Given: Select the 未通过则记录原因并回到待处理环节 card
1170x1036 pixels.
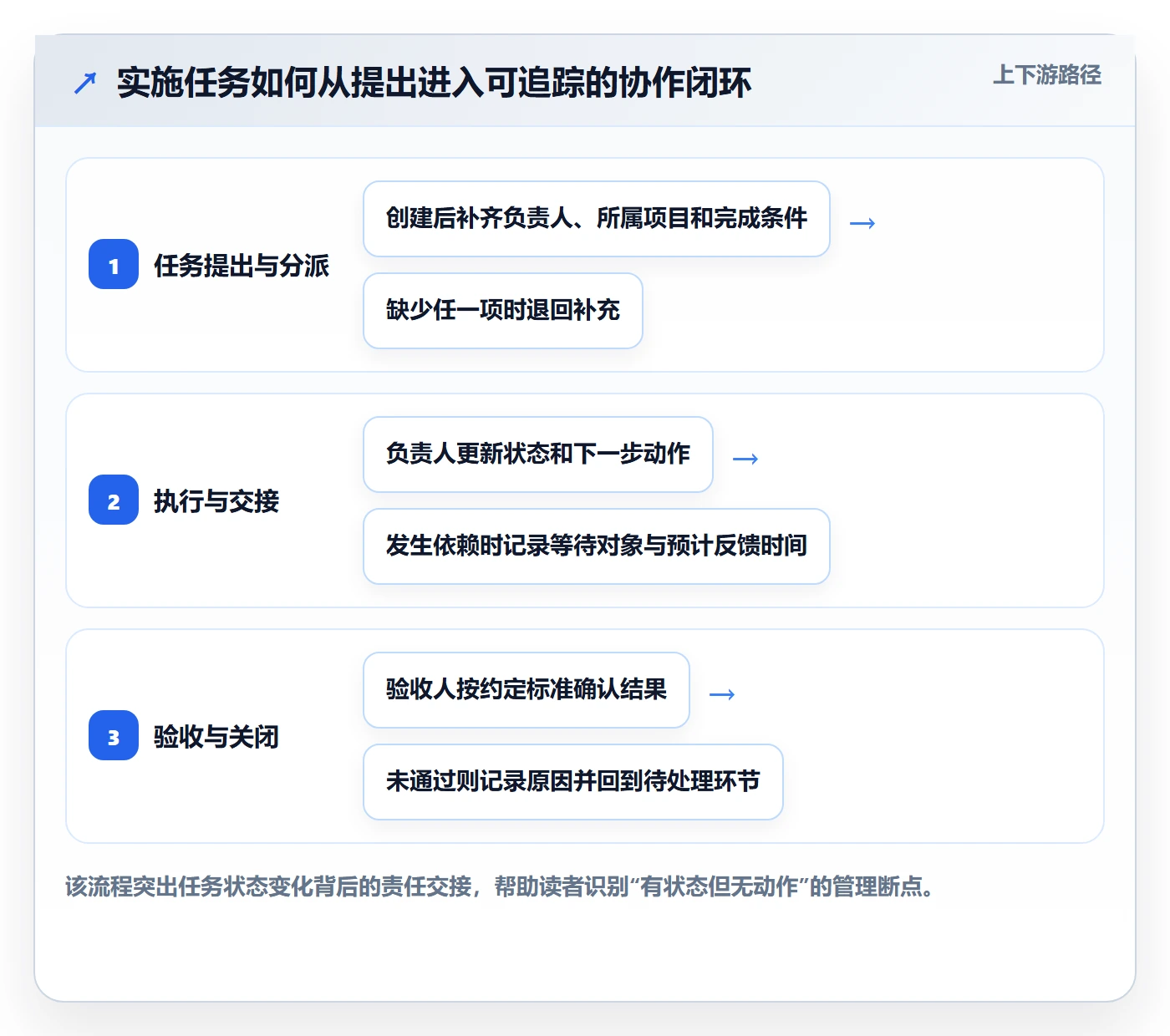Looking at the screenshot, I should click(573, 782).
